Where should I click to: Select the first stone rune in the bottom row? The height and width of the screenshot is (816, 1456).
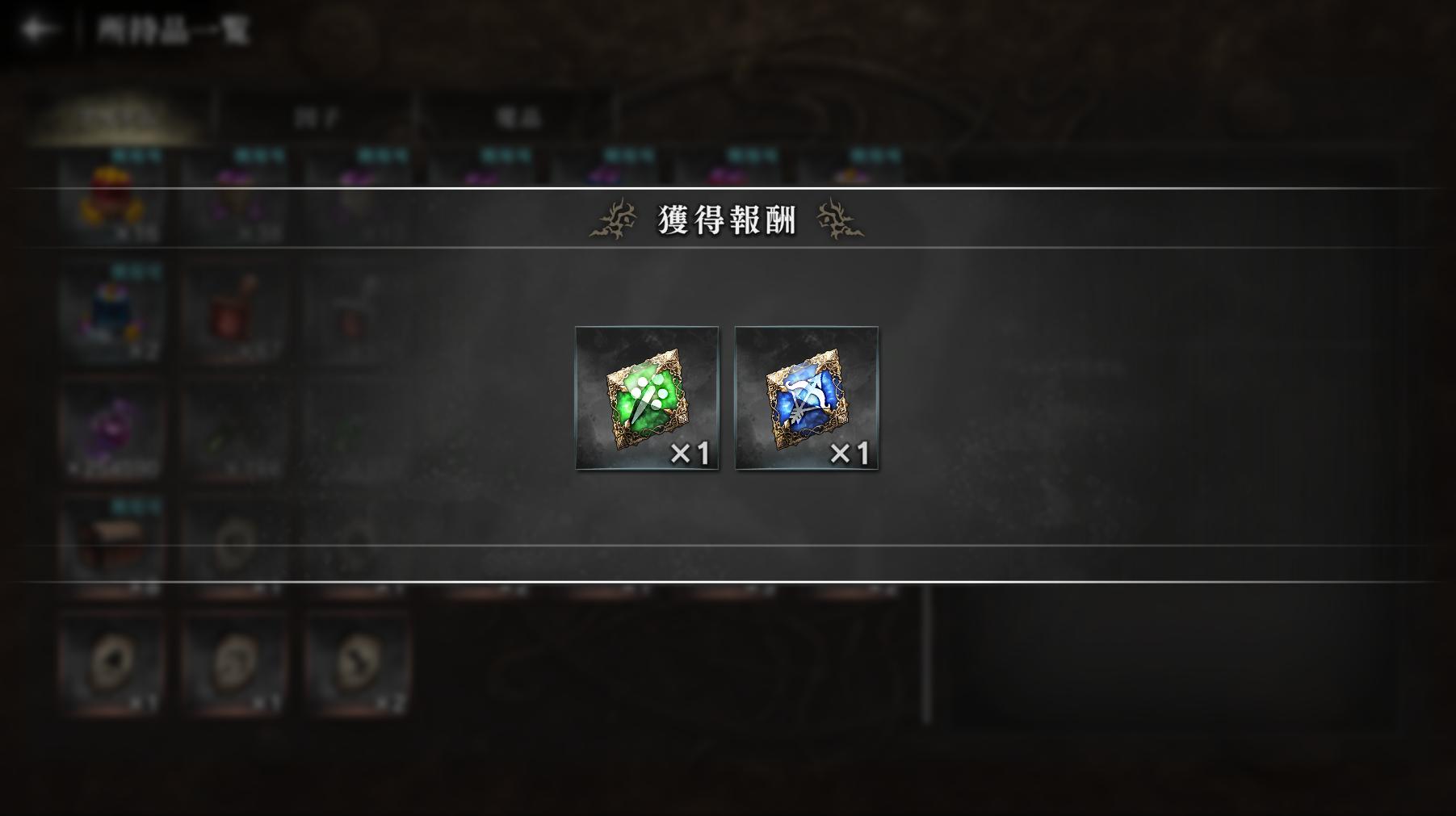point(113,663)
